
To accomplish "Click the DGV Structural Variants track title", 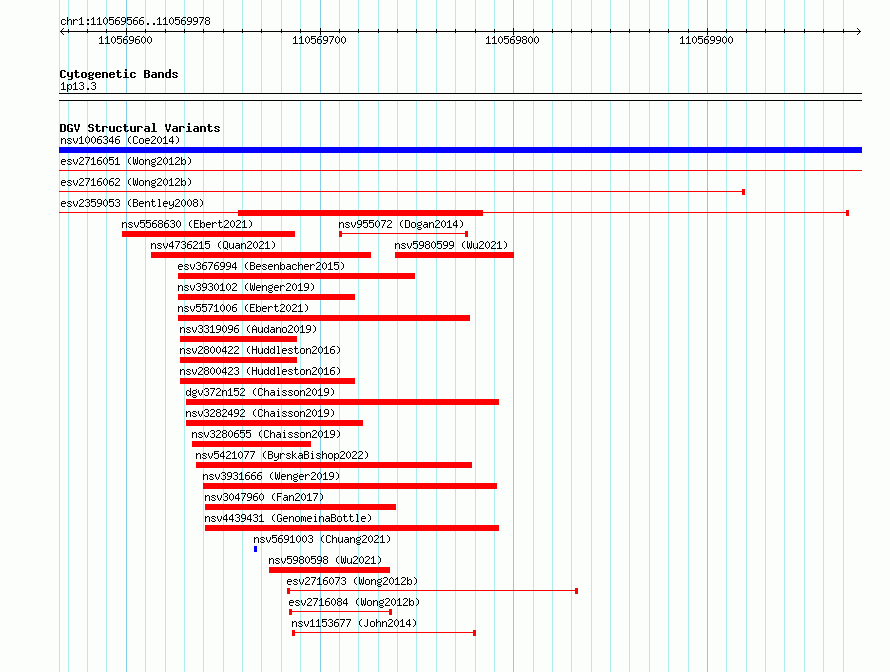I will [x=140, y=128].
